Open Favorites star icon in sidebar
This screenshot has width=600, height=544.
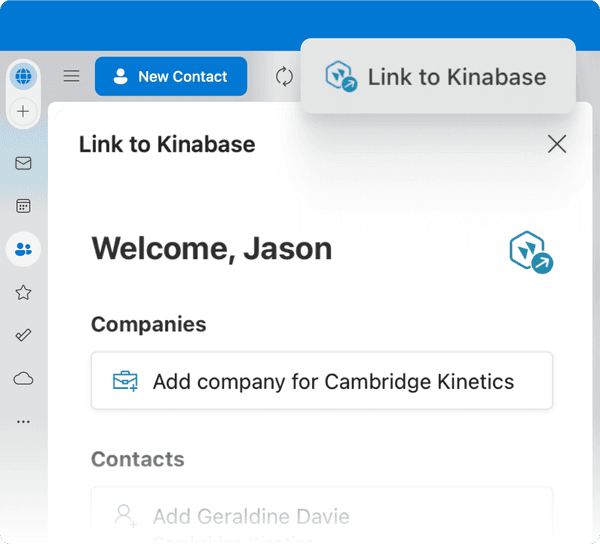coord(23,293)
